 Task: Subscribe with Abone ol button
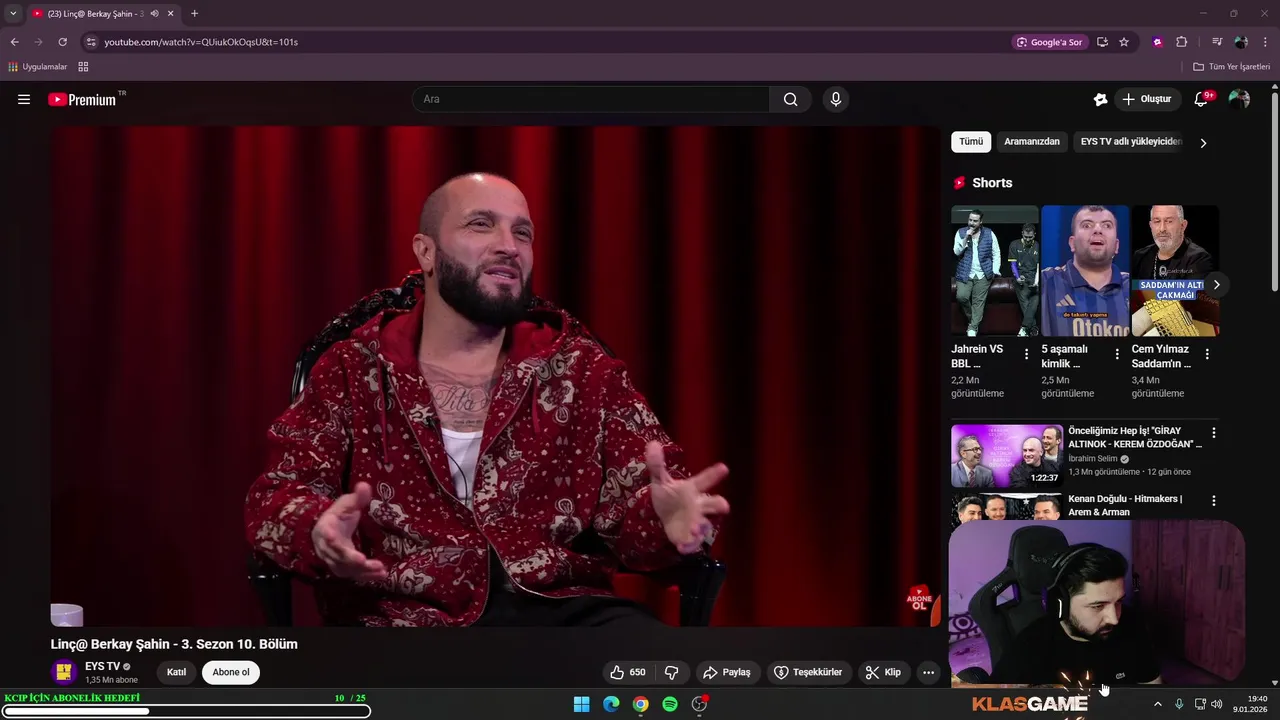pos(231,672)
